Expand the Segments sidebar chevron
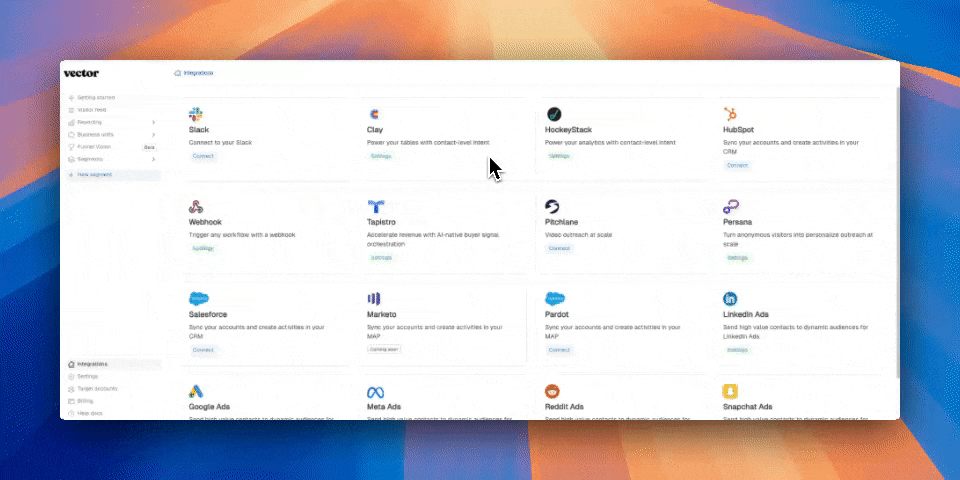960x480 pixels. [x=153, y=159]
